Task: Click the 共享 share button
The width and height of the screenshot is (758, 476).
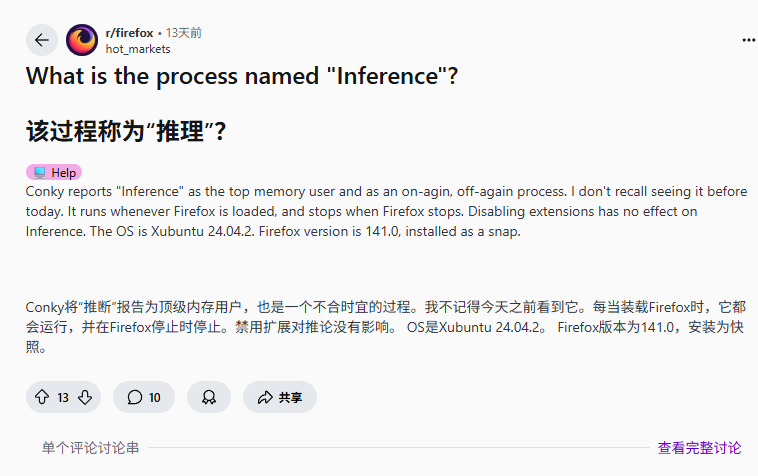Action: click(280, 397)
